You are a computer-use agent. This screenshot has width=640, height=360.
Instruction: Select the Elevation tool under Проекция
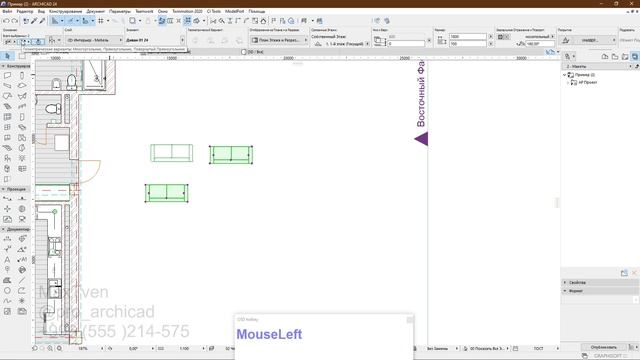tap(22, 198)
